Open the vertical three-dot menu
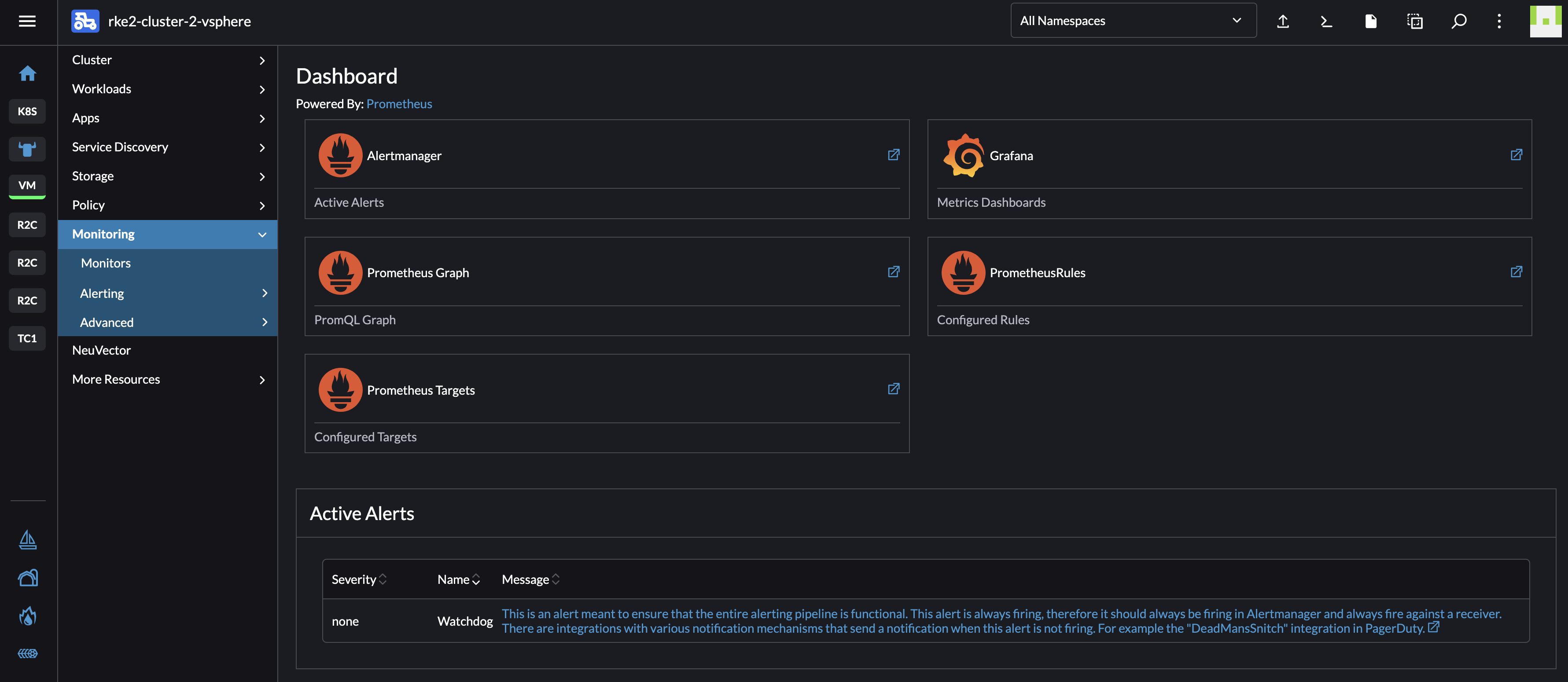Viewport: 1568px width, 682px height. click(1499, 21)
